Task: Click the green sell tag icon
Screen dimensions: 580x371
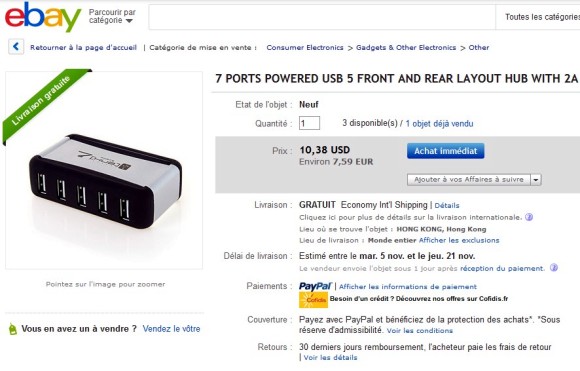Action: pyautogui.click(x=13, y=329)
